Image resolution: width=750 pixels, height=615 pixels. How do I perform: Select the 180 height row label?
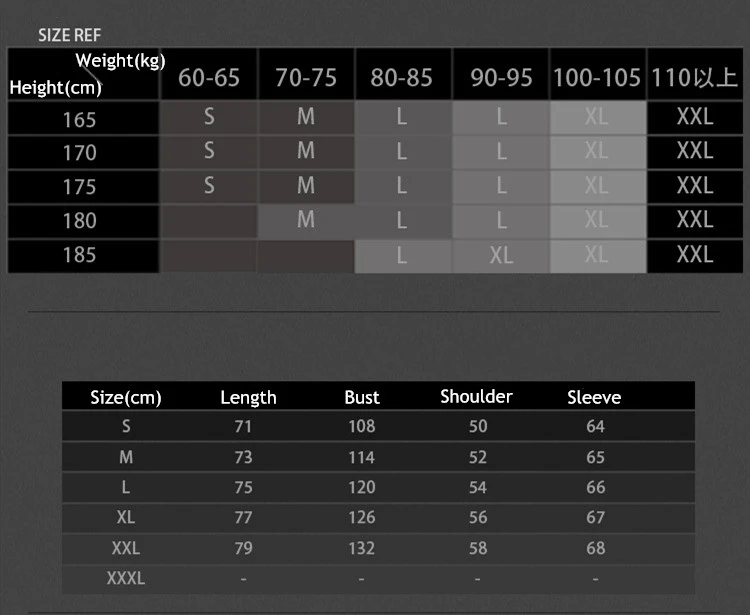[80, 221]
